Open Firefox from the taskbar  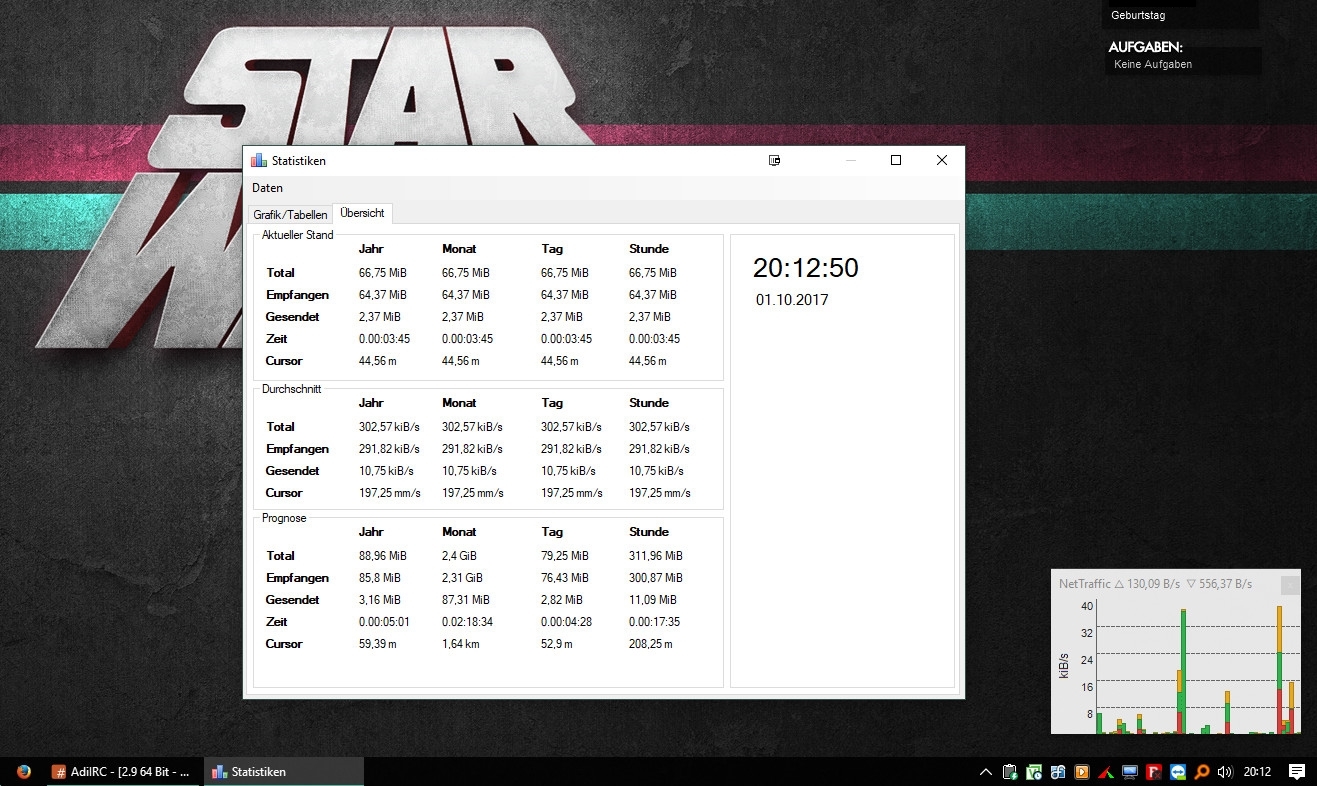(x=23, y=771)
